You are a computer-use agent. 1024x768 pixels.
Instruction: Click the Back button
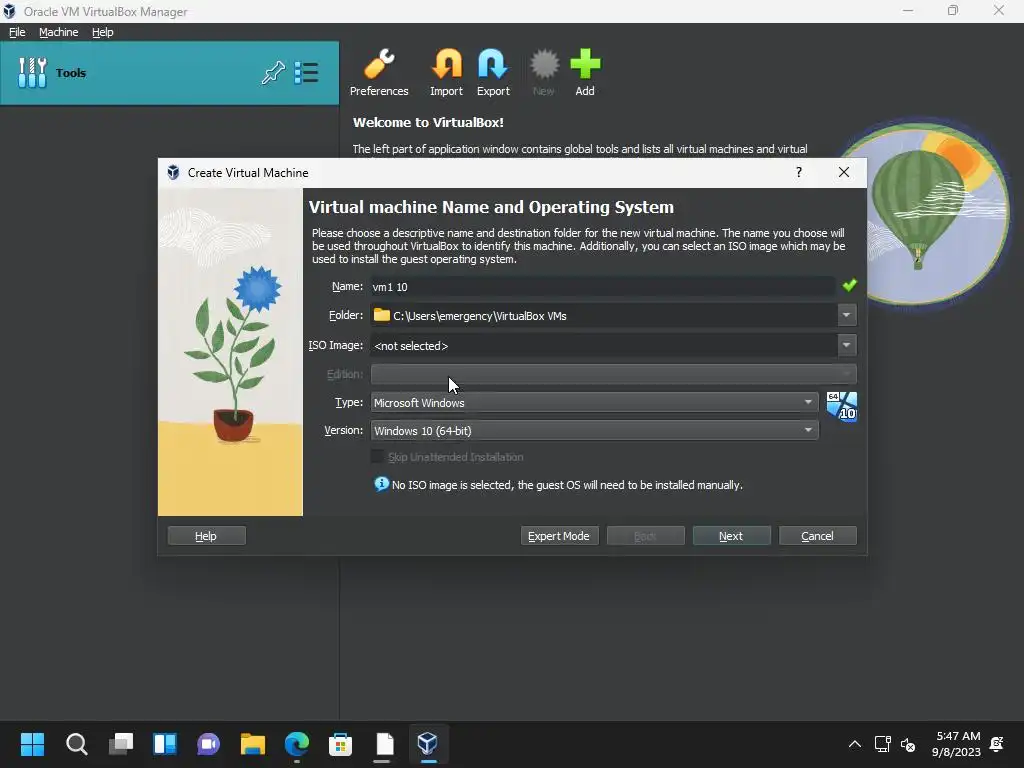click(x=645, y=536)
